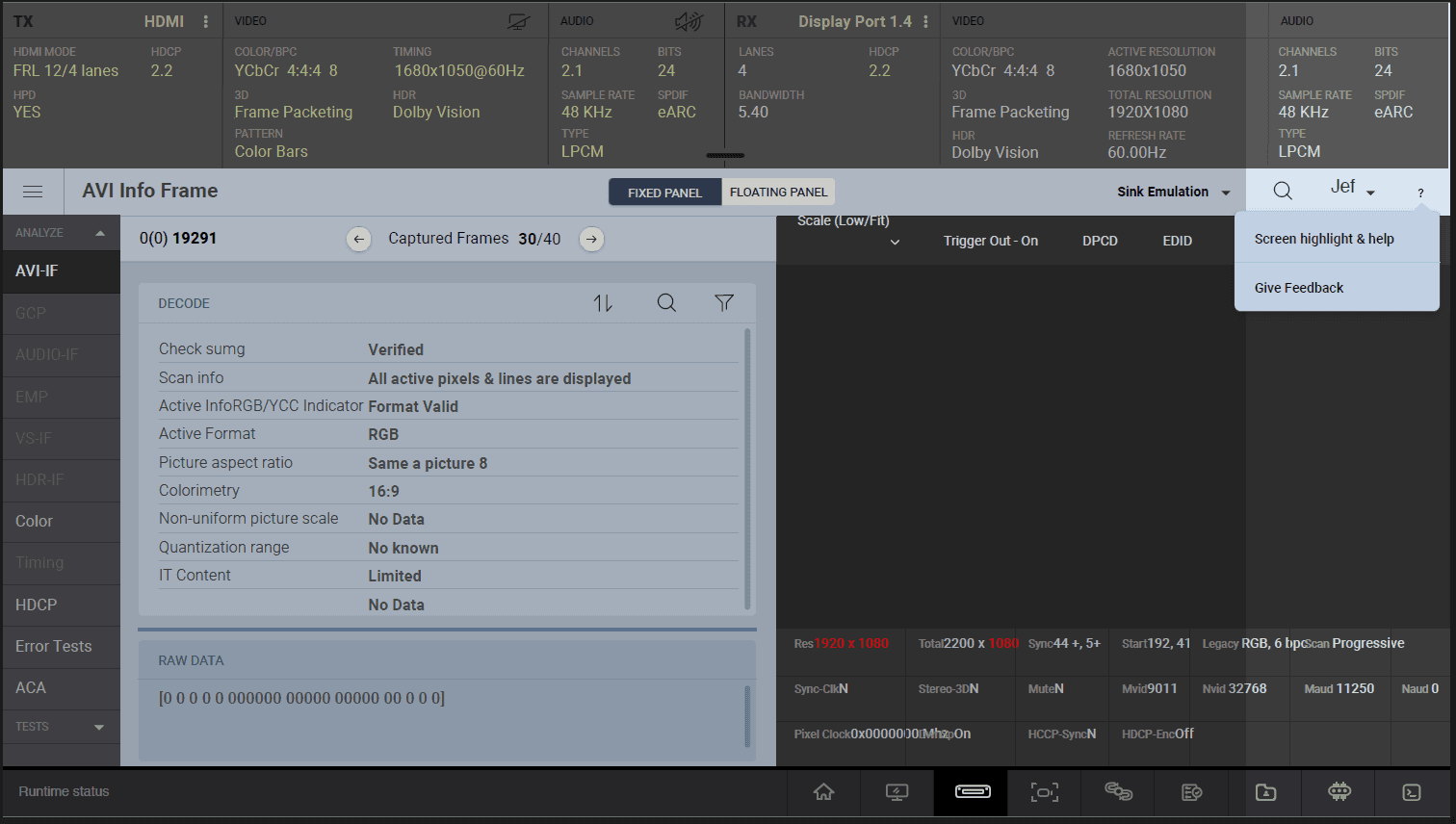This screenshot has width=1456, height=824.
Task: Click the top panel collapse handle
Action: (x=725, y=155)
